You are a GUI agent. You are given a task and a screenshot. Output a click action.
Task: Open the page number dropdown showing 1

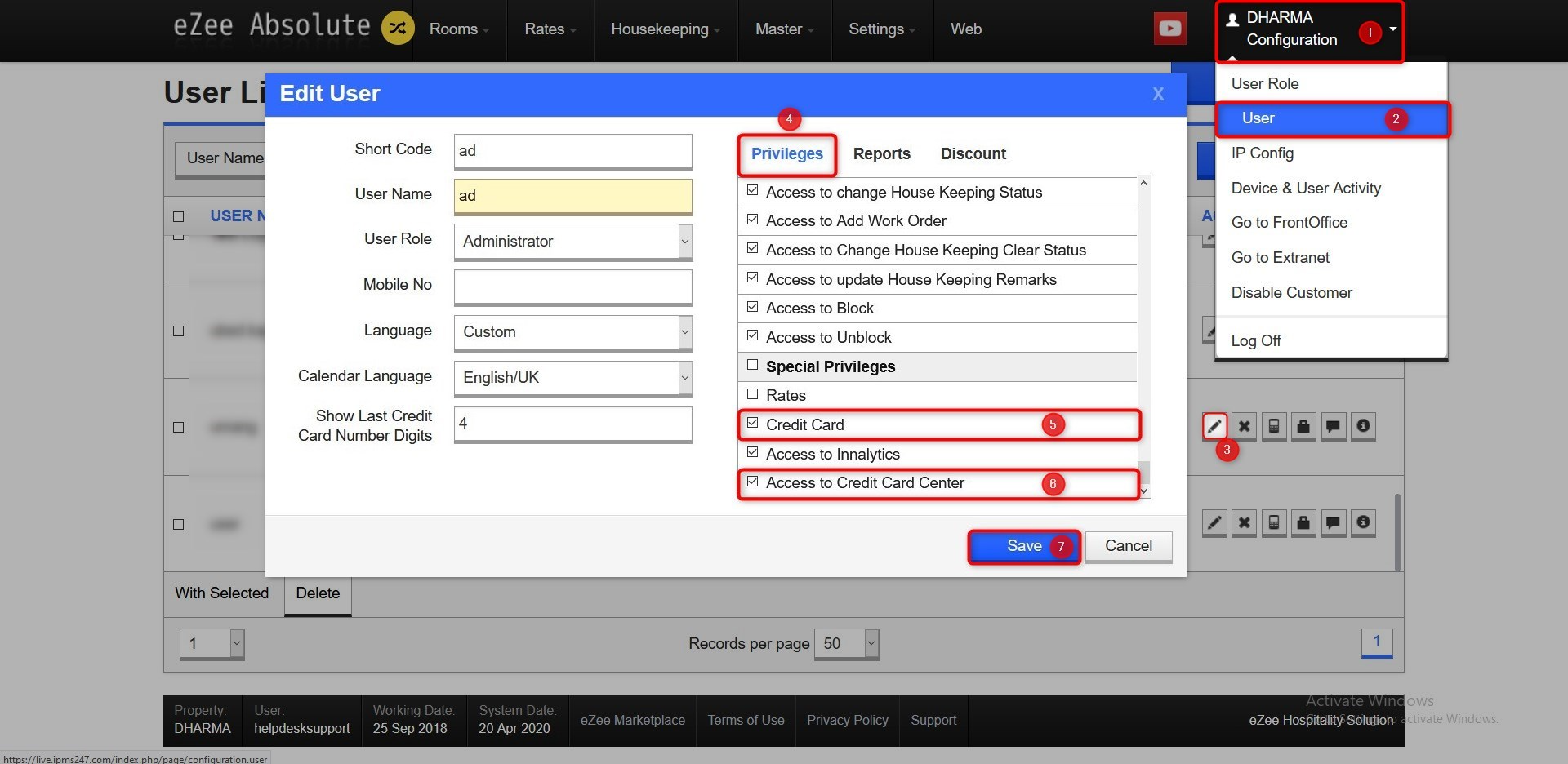(x=212, y=644)
